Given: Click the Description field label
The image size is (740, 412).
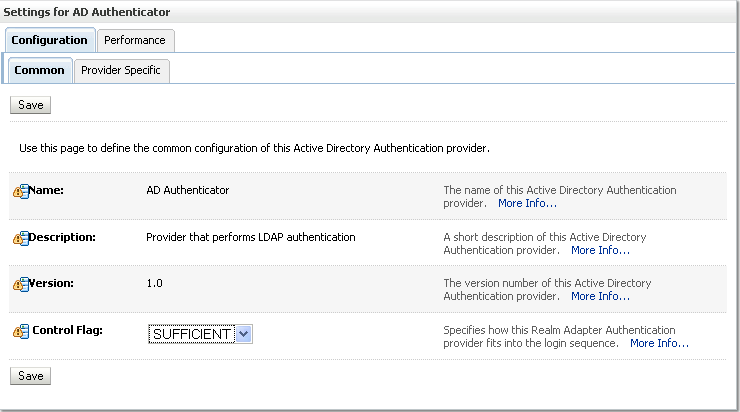Looking at the screenshot, I should (62, 237).
